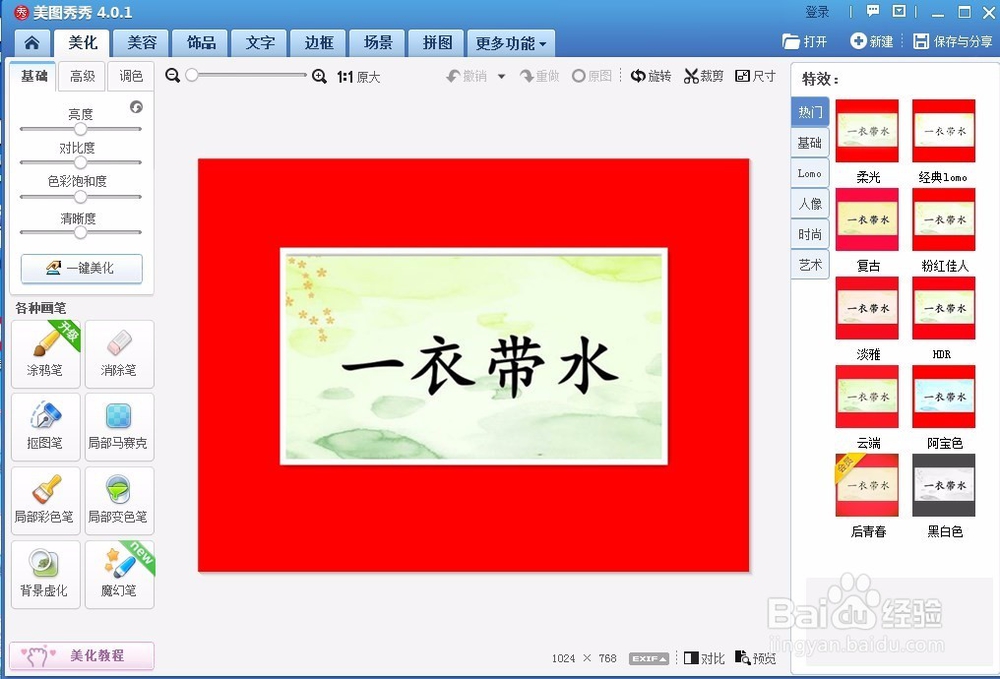Click the 旋转 rotate icon
Viewport: 1000px width, 679px height.
pyautogui.click(x=651, y=75)
